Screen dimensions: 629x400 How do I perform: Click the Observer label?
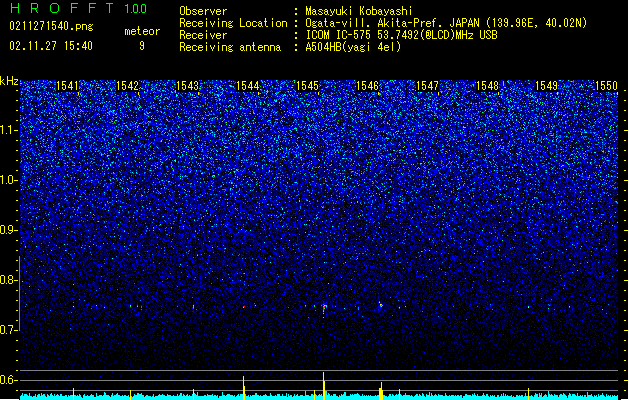[203, 11]
